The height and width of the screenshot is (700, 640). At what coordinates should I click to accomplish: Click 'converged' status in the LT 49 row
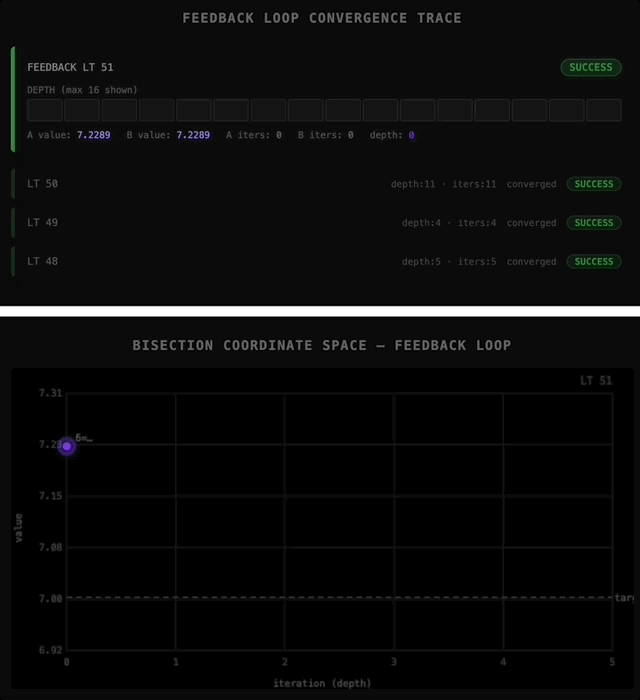tap(532, 223)
